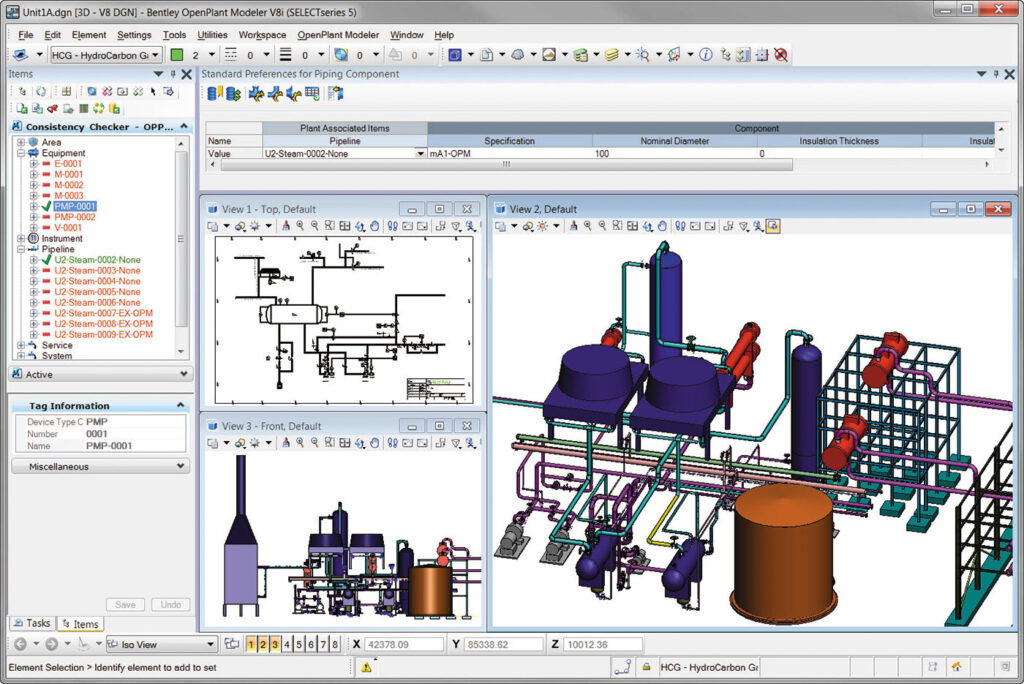Click the first blue database icon in Standard Preferences
This screenshot has width=1024, height=684.
[x=214, y=94]
